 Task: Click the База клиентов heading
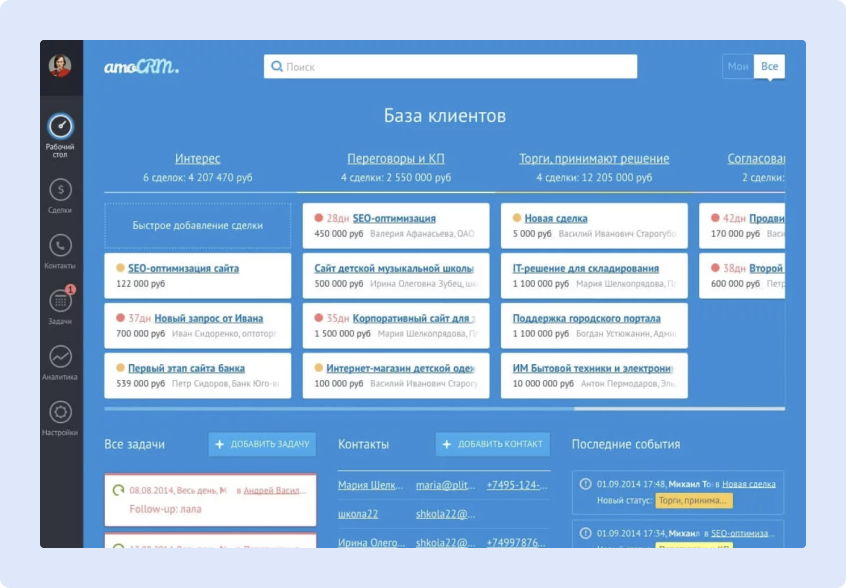pyautogui.click(x=445, y=115)
